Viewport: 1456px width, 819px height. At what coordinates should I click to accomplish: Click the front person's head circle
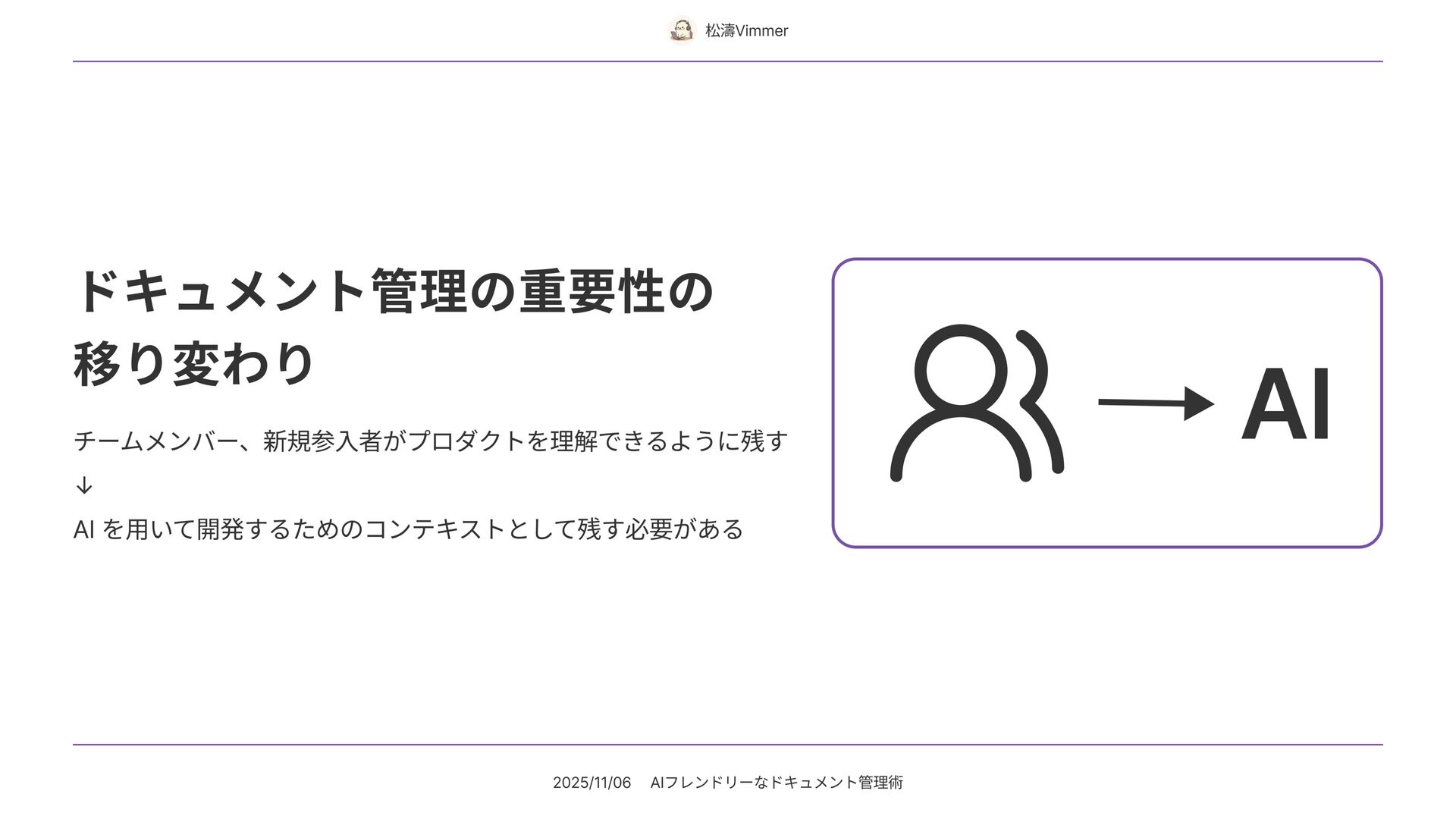[x=960, y=371]
